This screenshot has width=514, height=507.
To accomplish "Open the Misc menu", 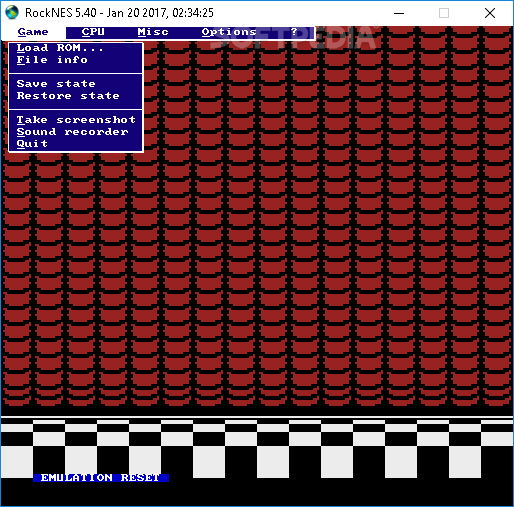I will coord(153,32).
